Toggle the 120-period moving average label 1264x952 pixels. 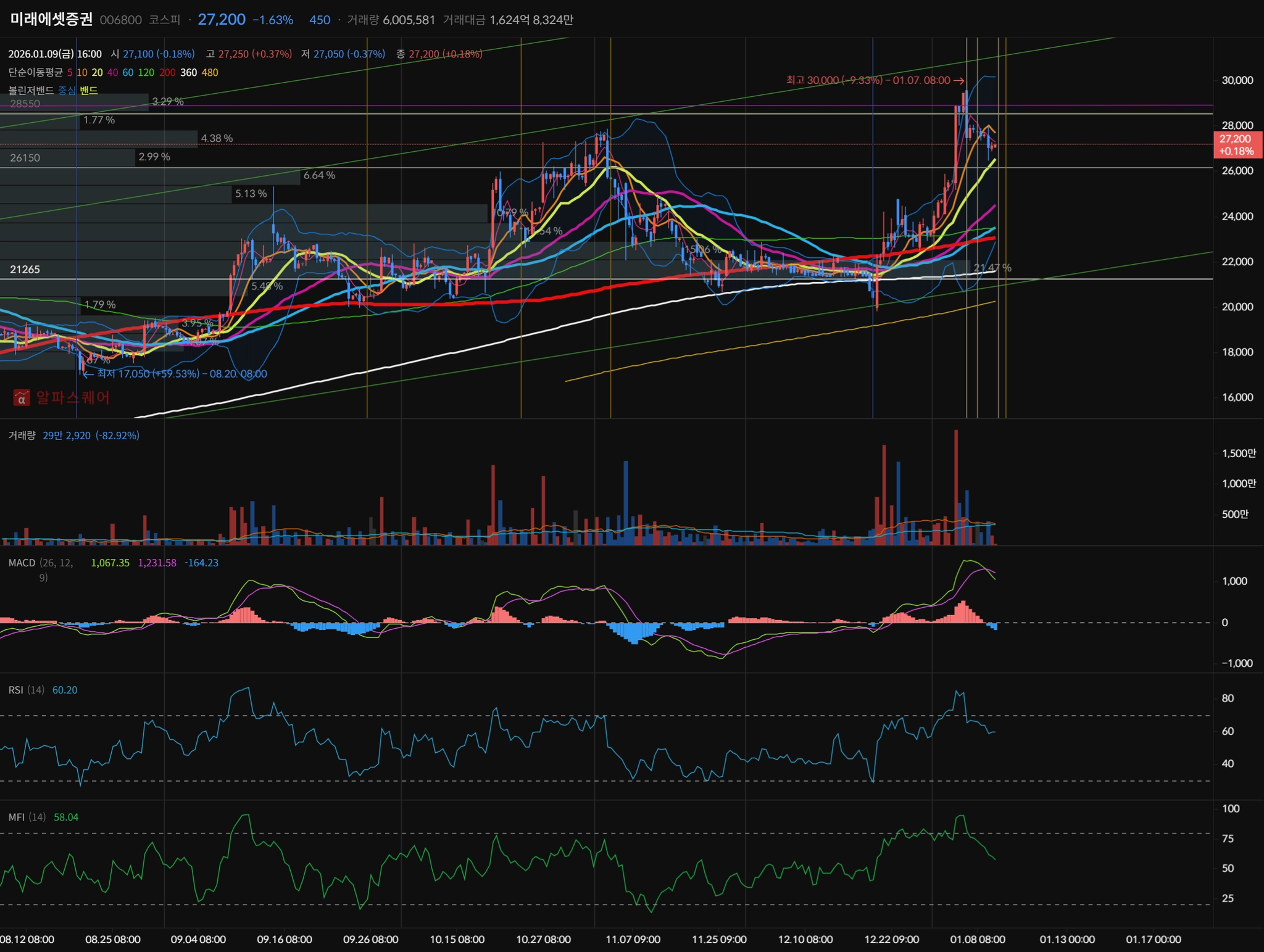point(146,73)
